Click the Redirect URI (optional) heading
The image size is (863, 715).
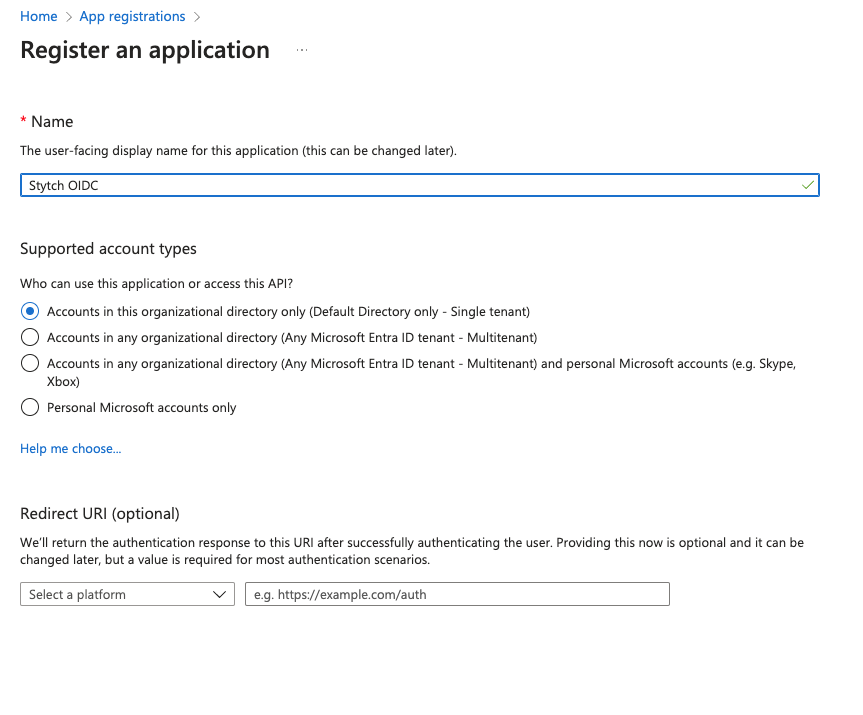click(100, 514)
